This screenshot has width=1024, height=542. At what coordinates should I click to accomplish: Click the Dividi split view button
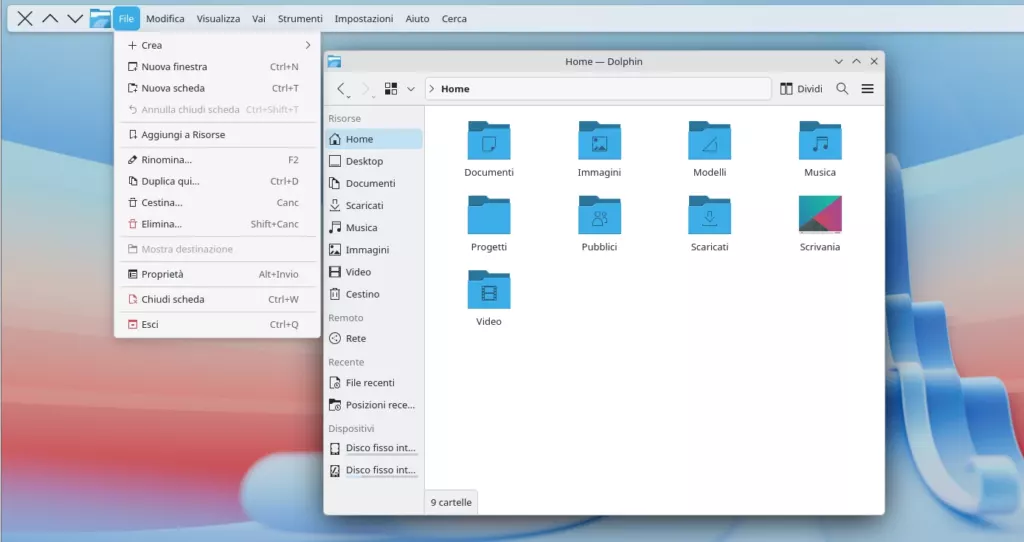click(801, 89)
